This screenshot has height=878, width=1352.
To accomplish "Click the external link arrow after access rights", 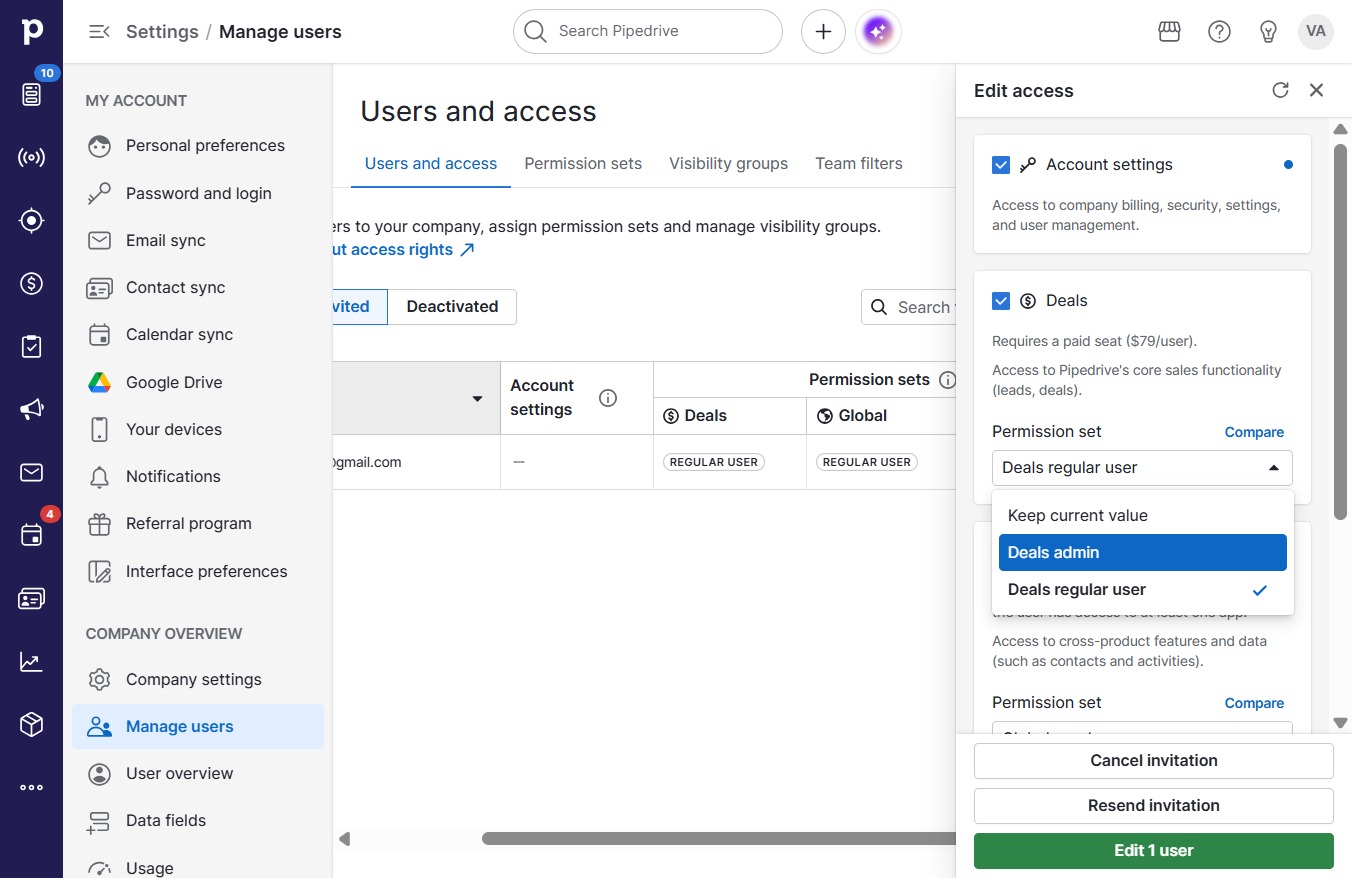I will pos(467,250).
